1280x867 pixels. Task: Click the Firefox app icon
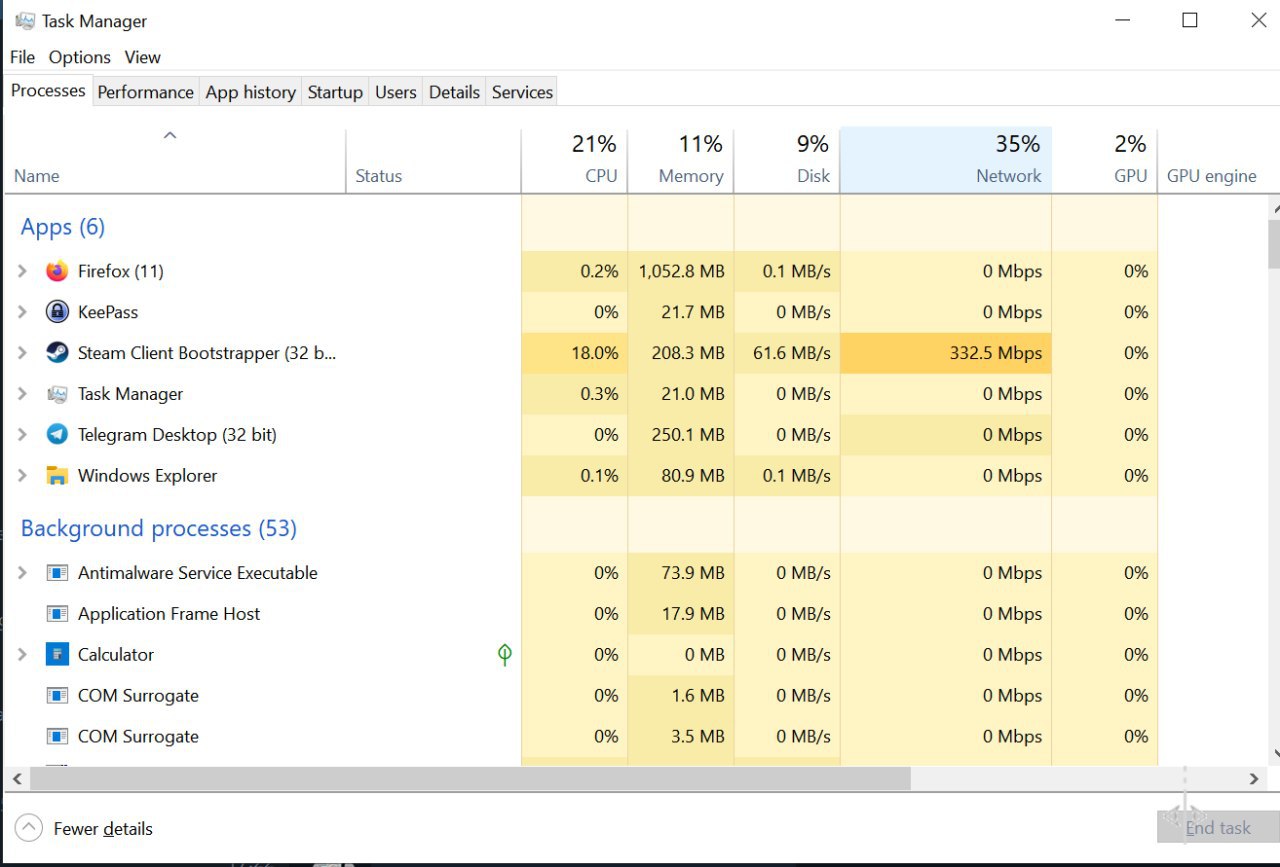coord(57,271)
